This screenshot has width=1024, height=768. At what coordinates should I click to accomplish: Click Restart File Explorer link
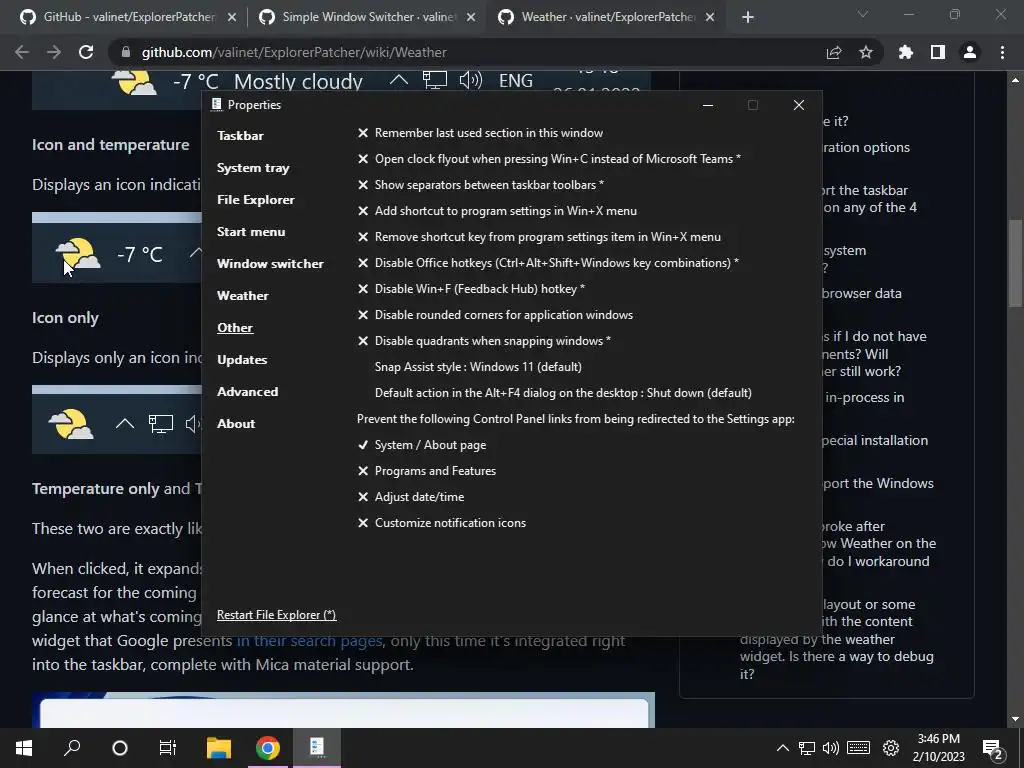coord(276,615)
